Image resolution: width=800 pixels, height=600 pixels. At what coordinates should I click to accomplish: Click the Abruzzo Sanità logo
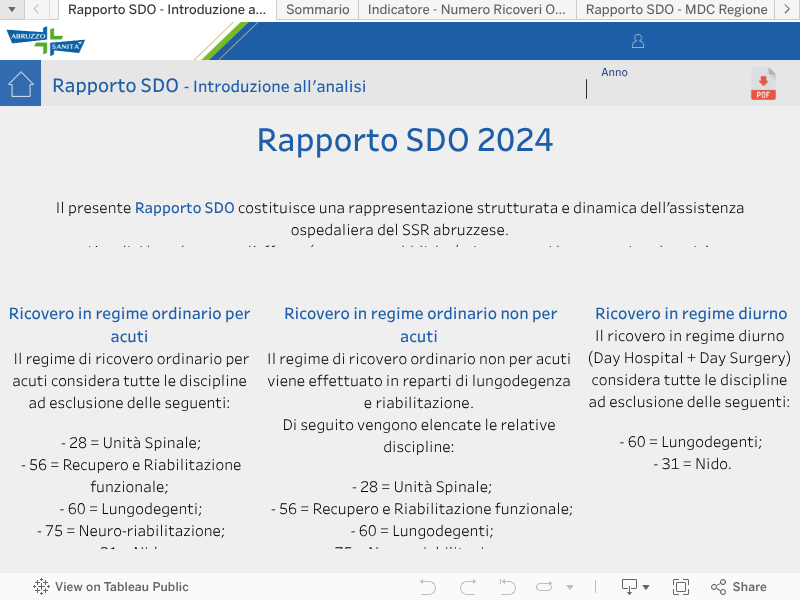(x=46, y=41)
